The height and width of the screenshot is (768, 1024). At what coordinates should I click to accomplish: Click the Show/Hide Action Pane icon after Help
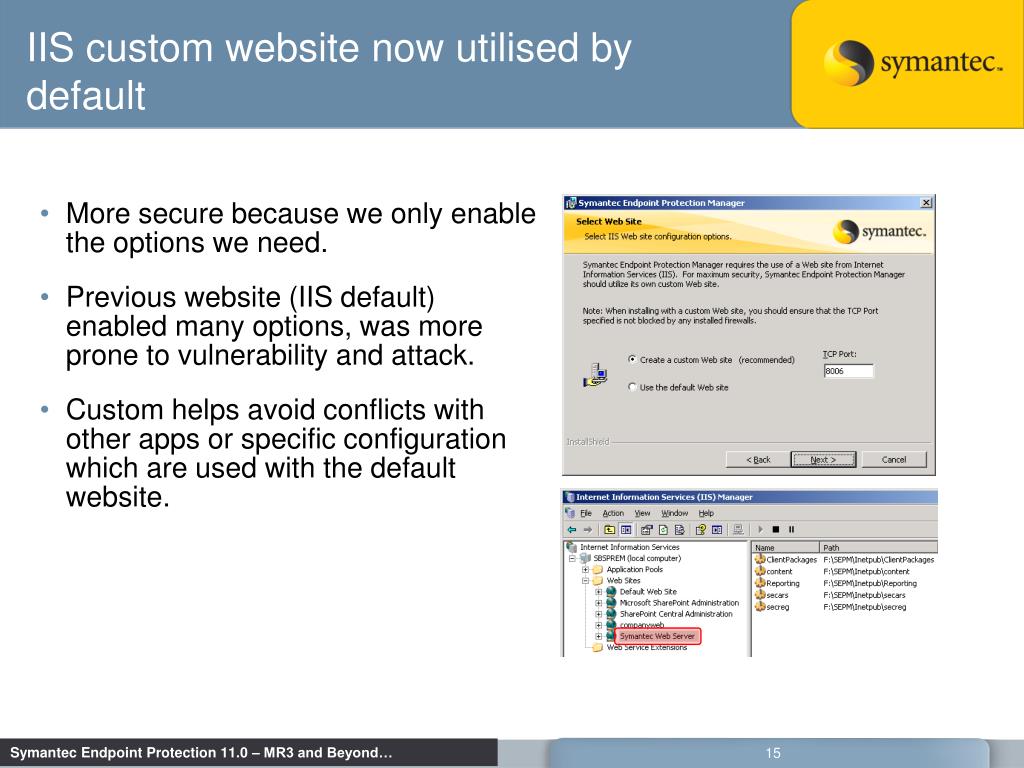[x=717, y=530]
